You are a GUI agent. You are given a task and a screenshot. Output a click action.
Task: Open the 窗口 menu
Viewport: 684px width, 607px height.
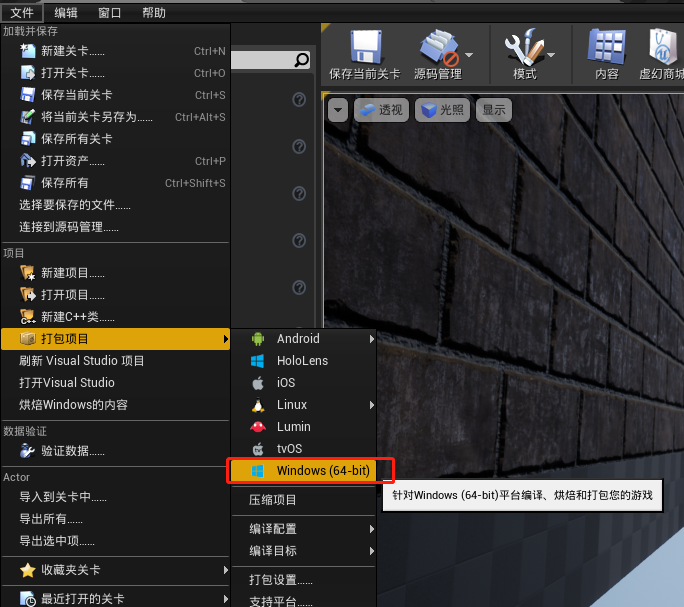(109, 13)
